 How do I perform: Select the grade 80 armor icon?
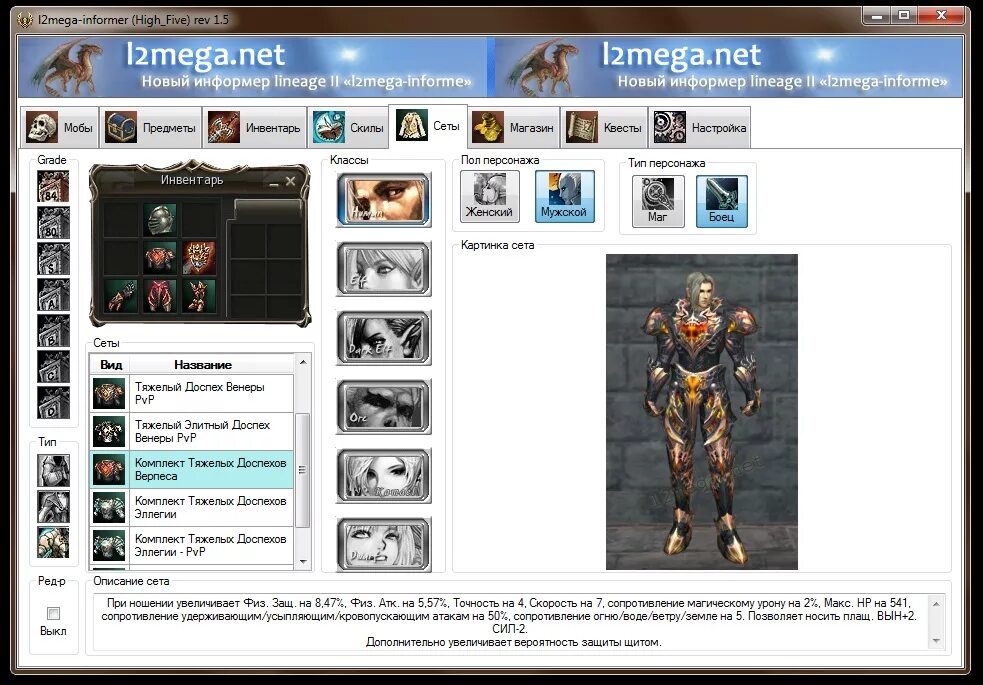(x=53, y=222)
